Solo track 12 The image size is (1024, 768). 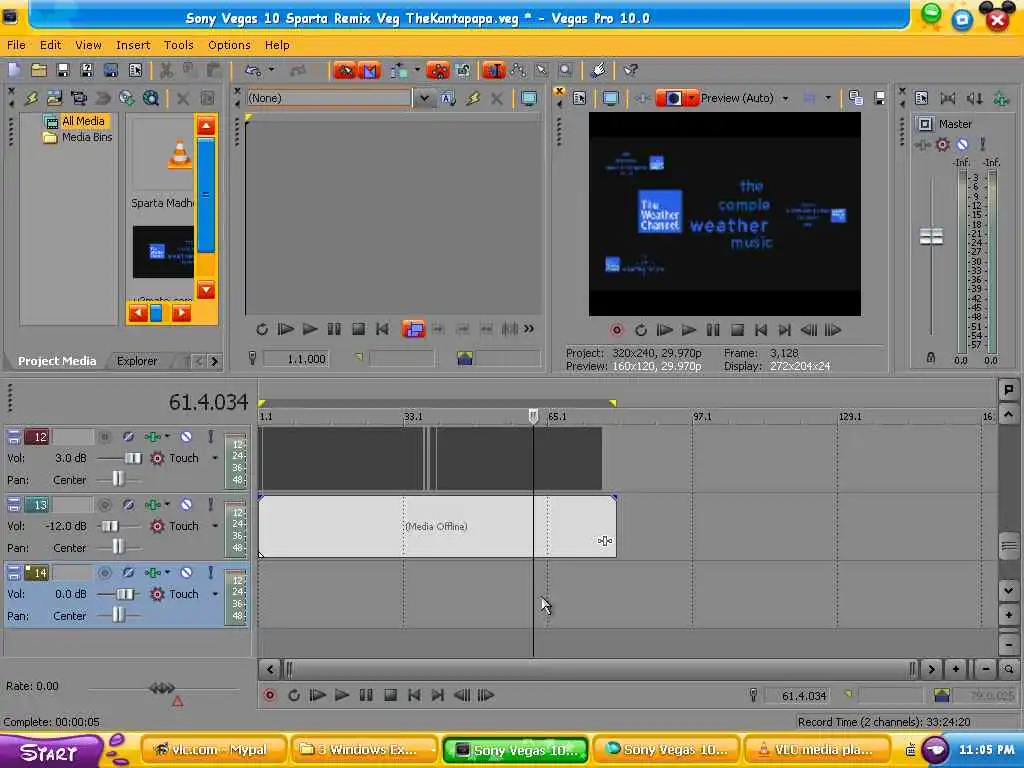(x=210, y=436)
